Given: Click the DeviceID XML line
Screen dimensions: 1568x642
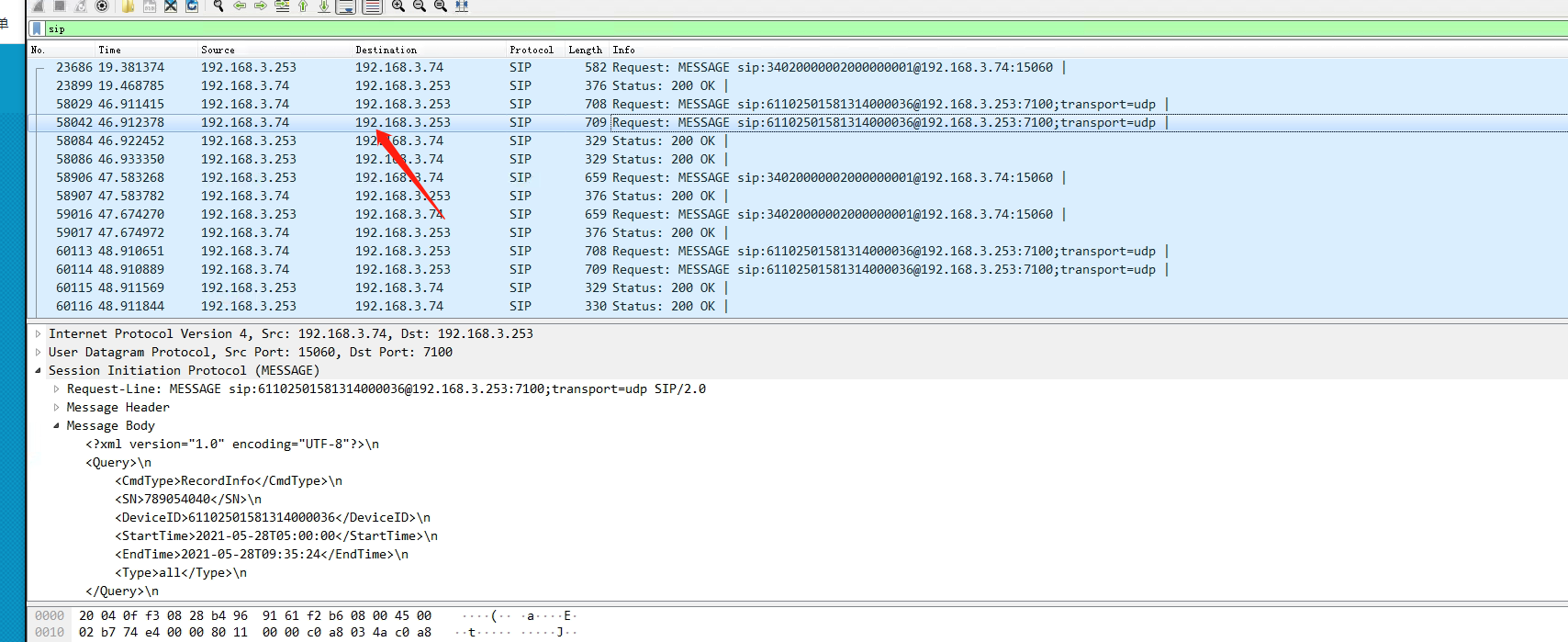Looking at the screenshot, I should click(x=273, y=517).
